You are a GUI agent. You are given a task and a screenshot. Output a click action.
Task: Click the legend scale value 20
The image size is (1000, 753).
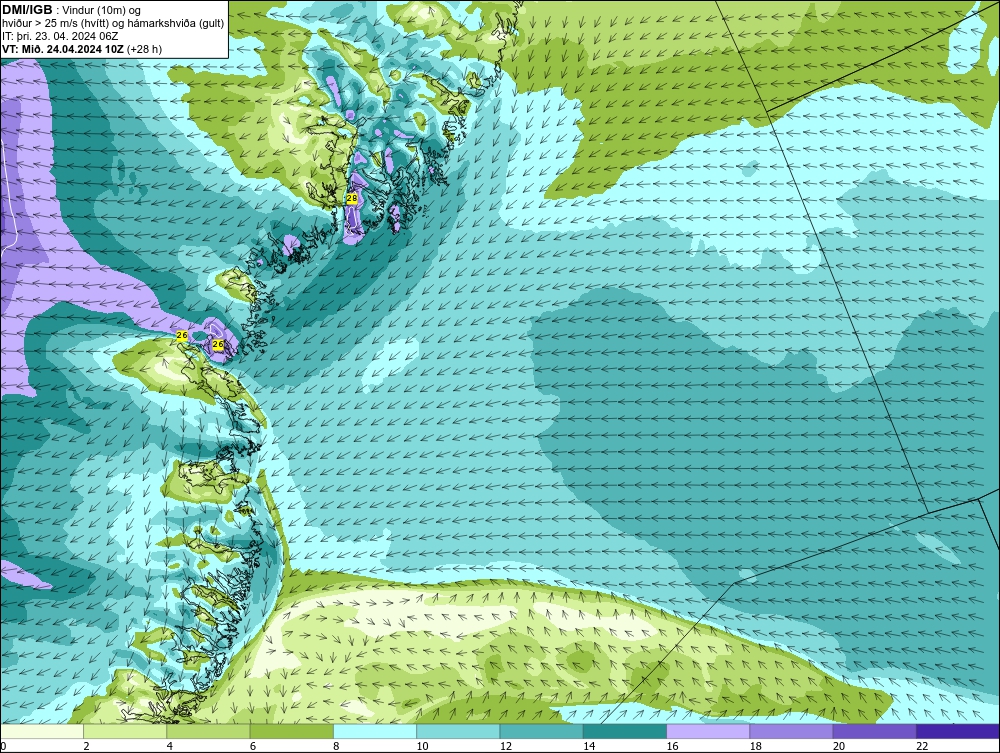[x=839, y=746]
